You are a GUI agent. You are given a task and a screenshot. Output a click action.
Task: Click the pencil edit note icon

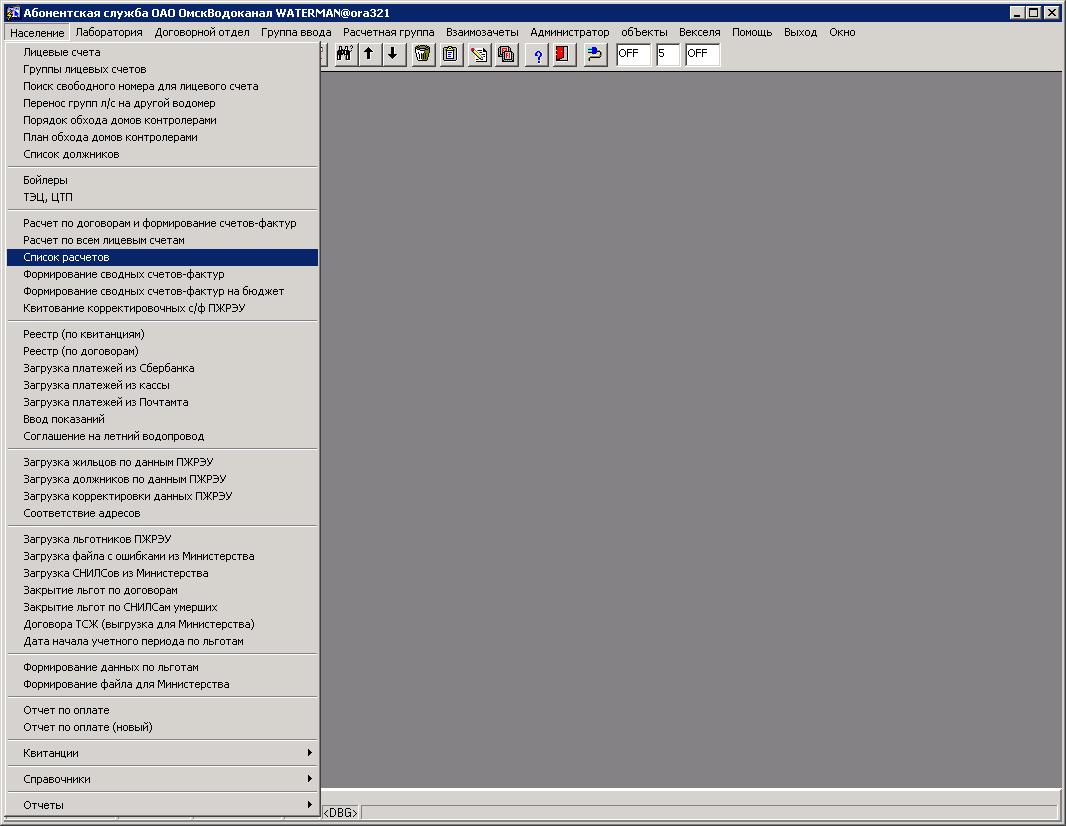click(479, 54)
